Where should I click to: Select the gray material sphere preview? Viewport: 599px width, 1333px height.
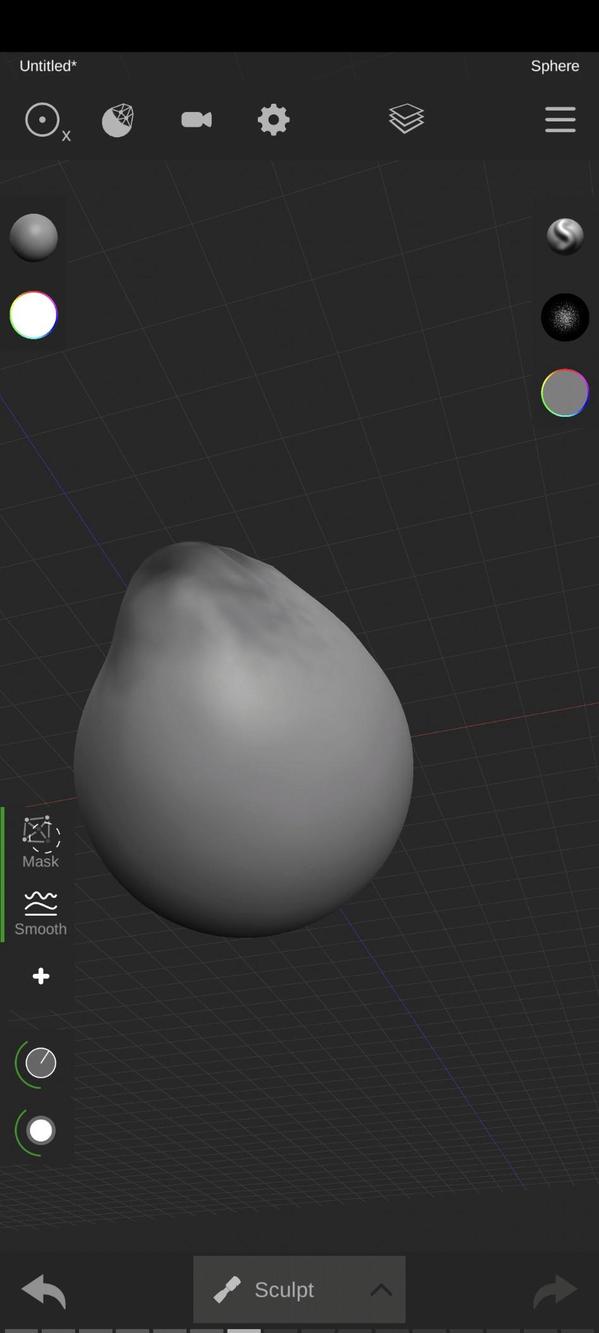point(34,237)
